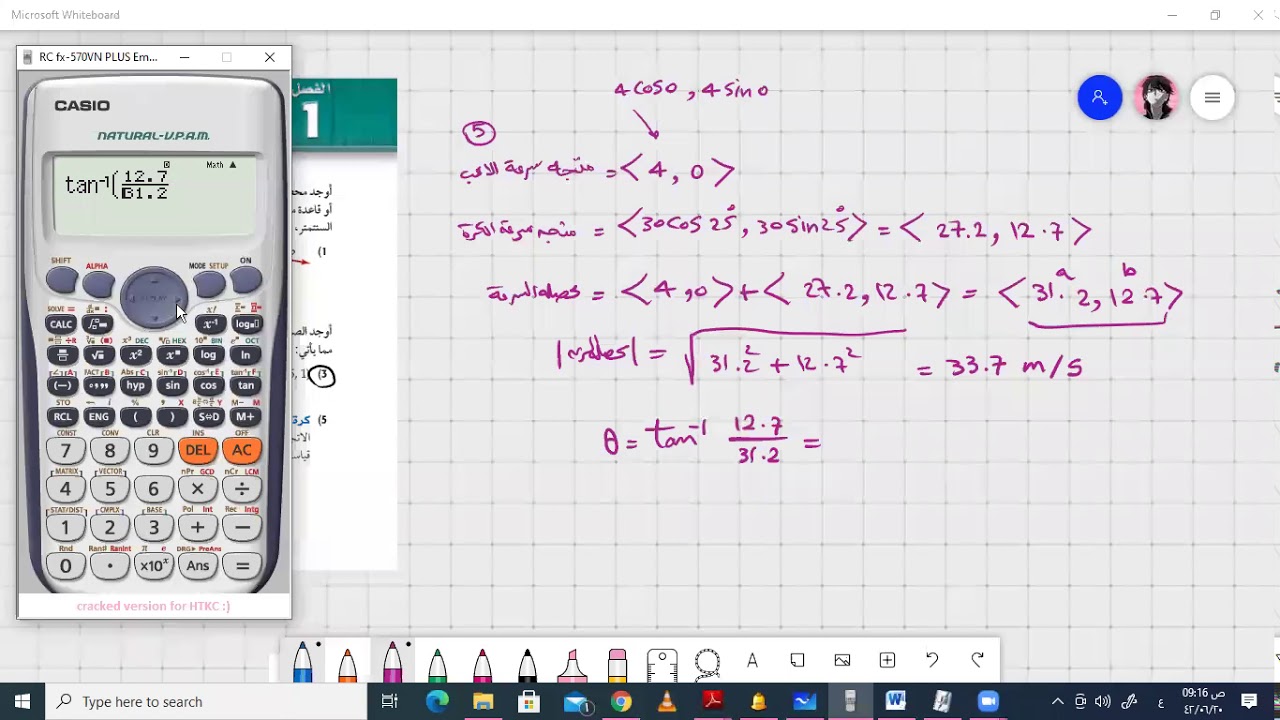The image size is (1280, 720).
Task: Click the number 7 key
Action: click(x=66, y=450)
